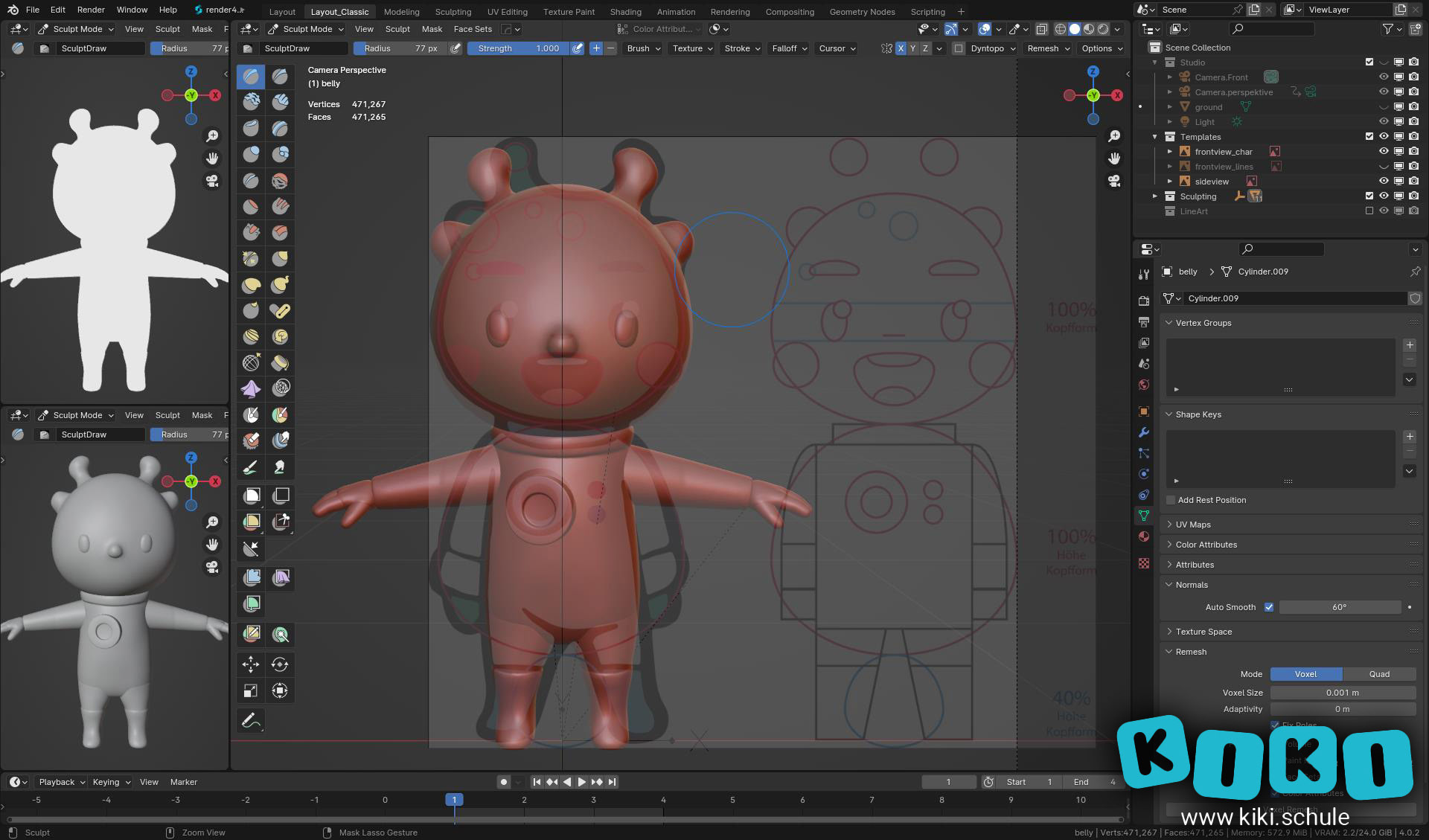
Task: Expand the UV Maps panel
Action: (1192, 525)
